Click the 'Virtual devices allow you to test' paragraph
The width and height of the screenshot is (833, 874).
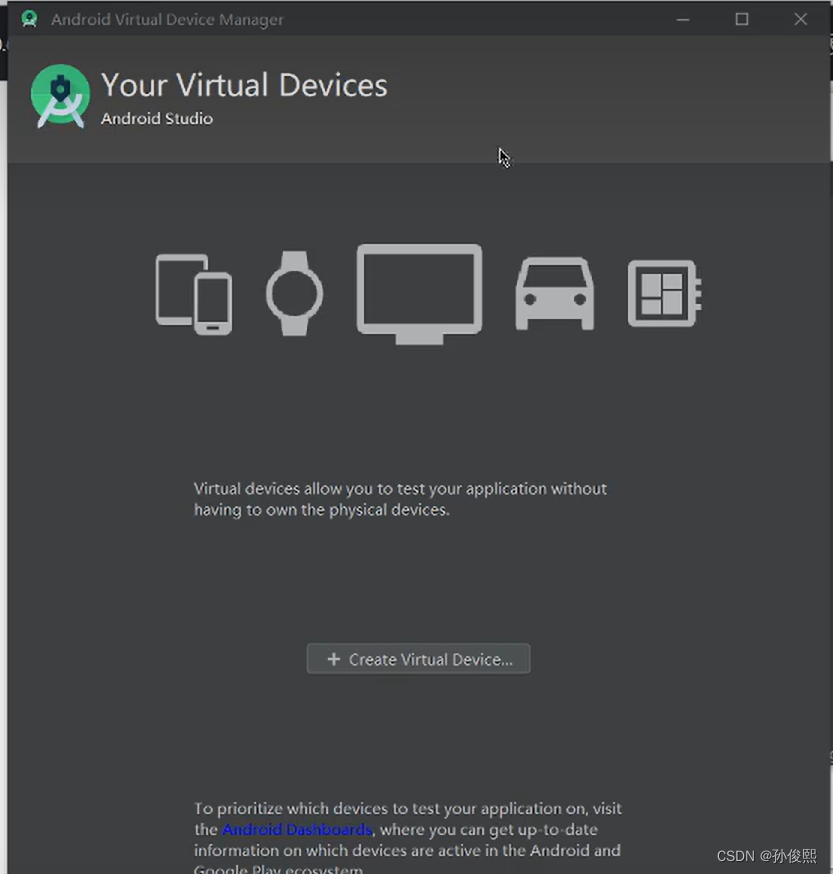[400, 499]
